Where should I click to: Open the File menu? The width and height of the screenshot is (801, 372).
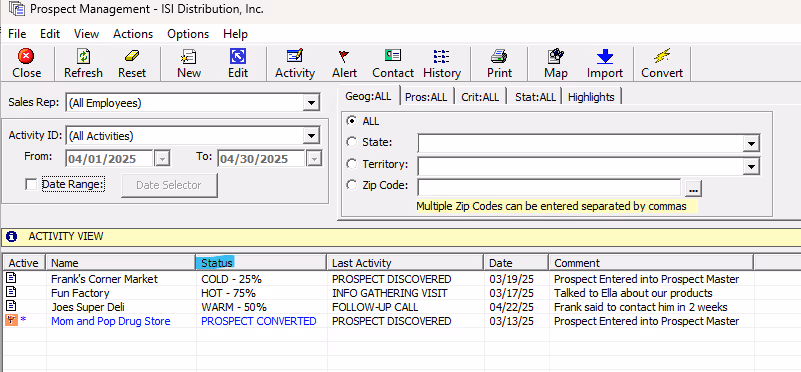17,34
